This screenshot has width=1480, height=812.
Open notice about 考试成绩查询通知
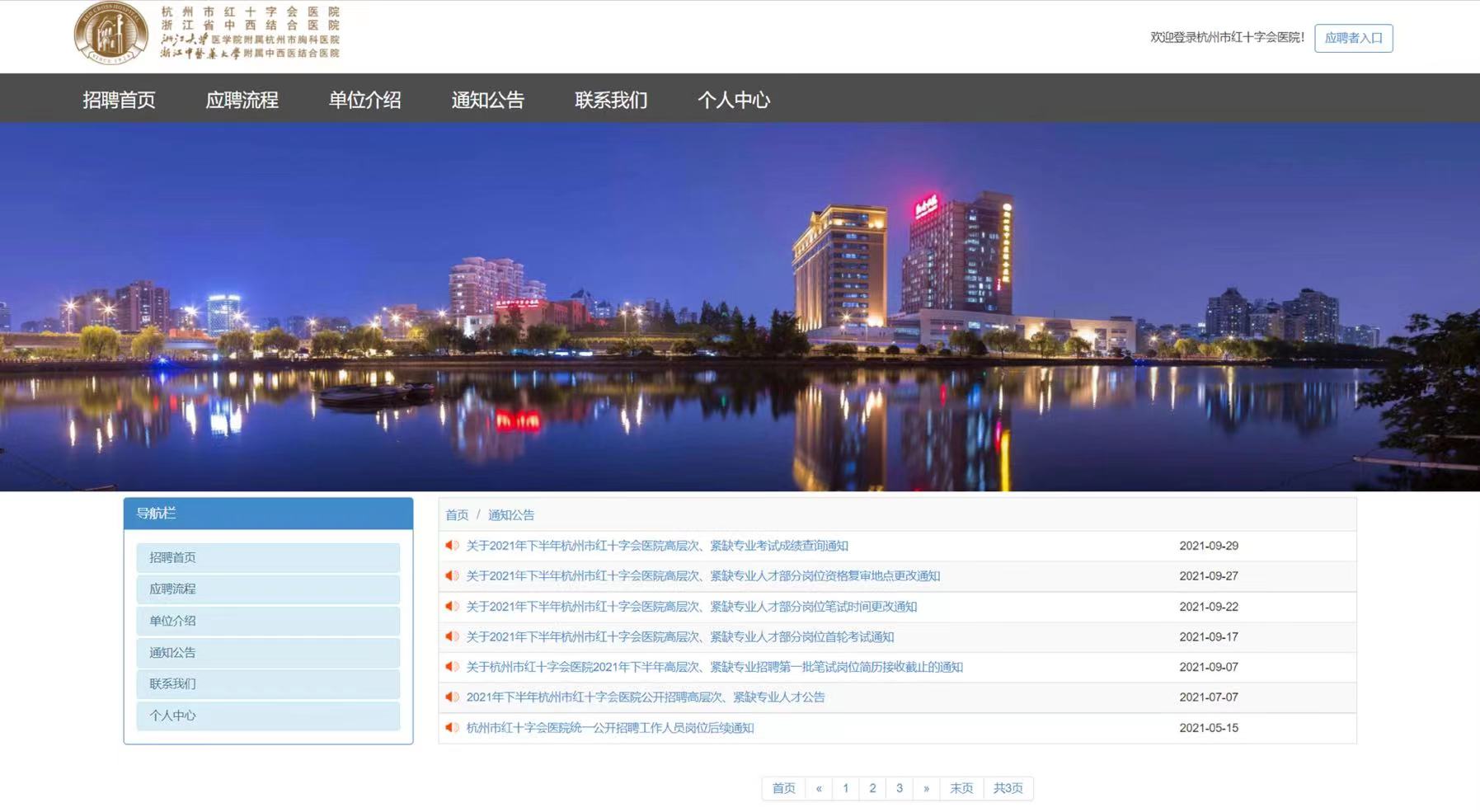(x=656, y=546)
